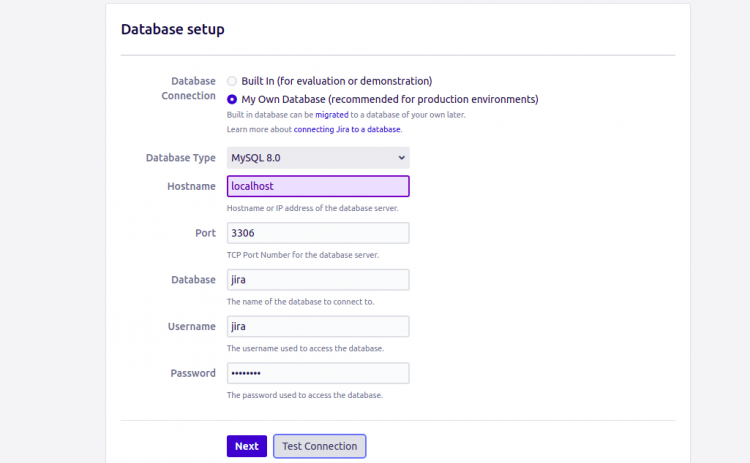Select the Built In database radio option
Screen dimensions: 750x463
(232, 81)
